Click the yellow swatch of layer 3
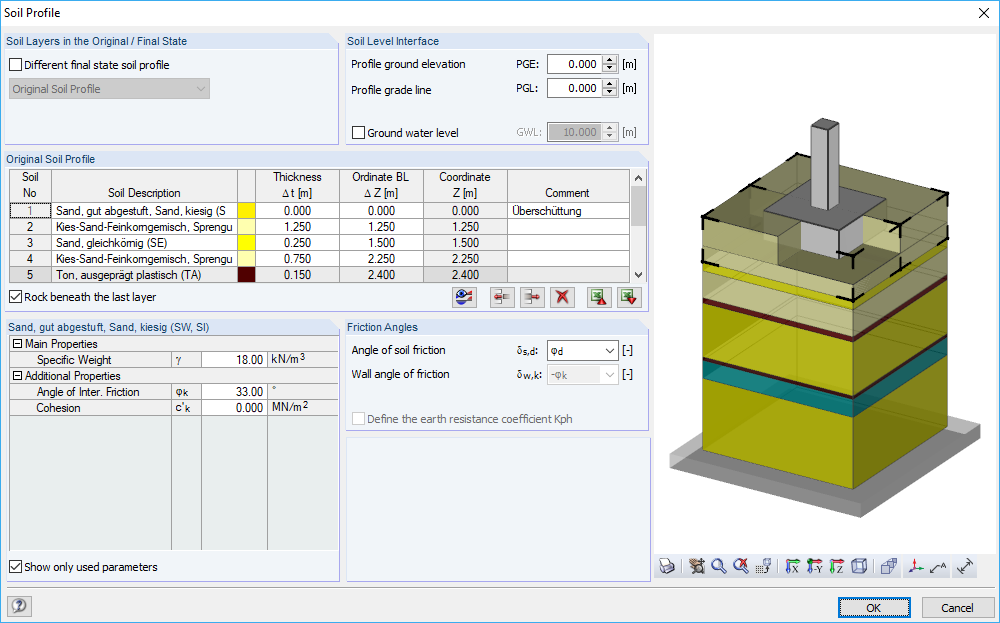 pos(246,243)
